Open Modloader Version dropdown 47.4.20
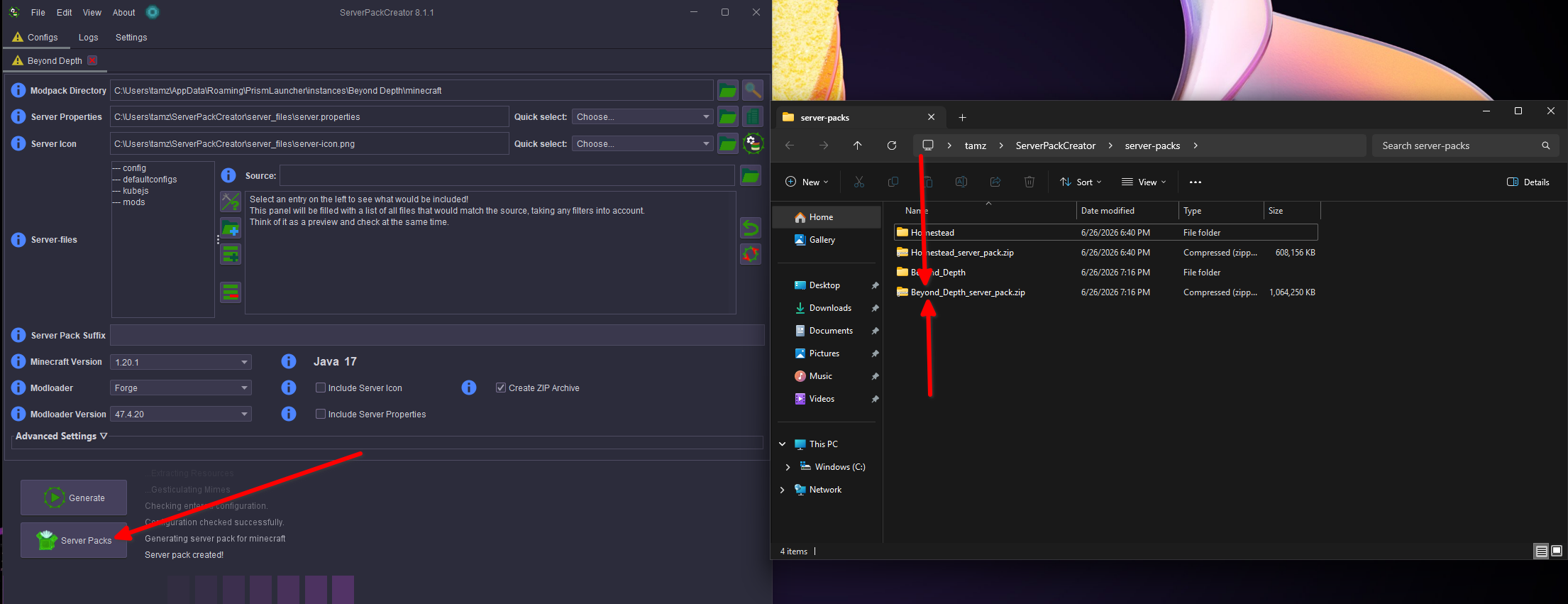The image size is (1568, 604). coord(181,414)
